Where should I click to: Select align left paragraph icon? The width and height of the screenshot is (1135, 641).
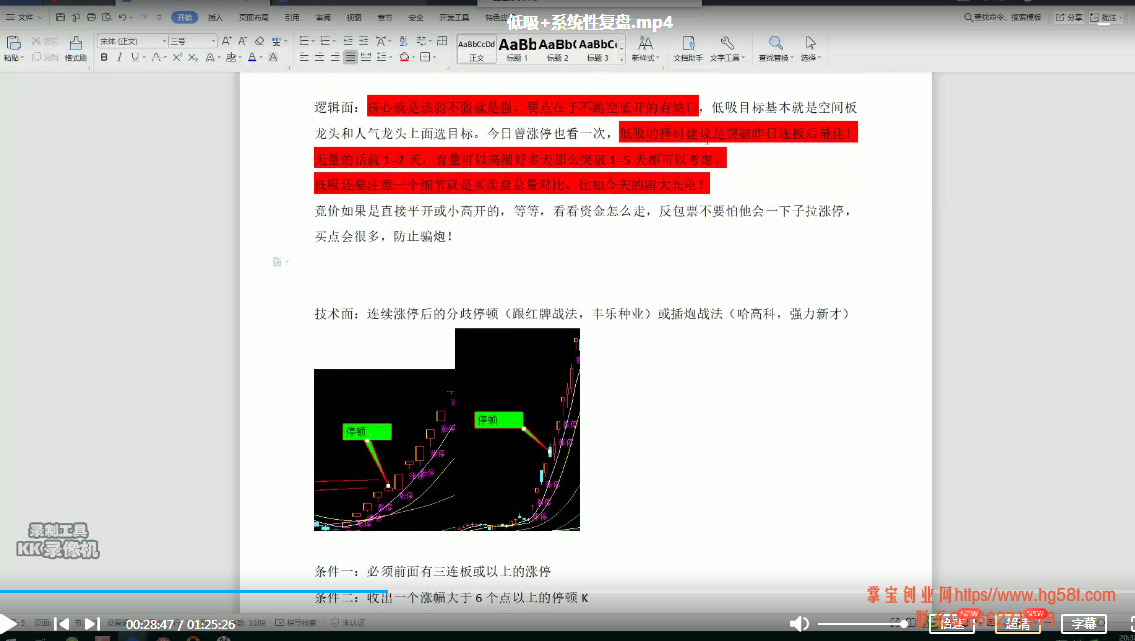point(304,57)
